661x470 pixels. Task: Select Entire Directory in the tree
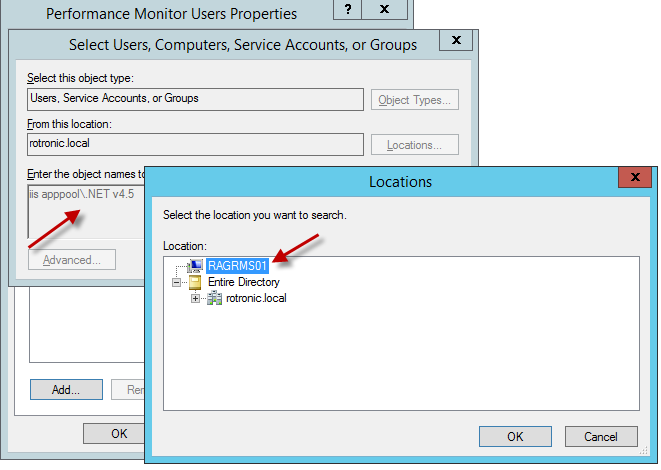click(244, 282)
